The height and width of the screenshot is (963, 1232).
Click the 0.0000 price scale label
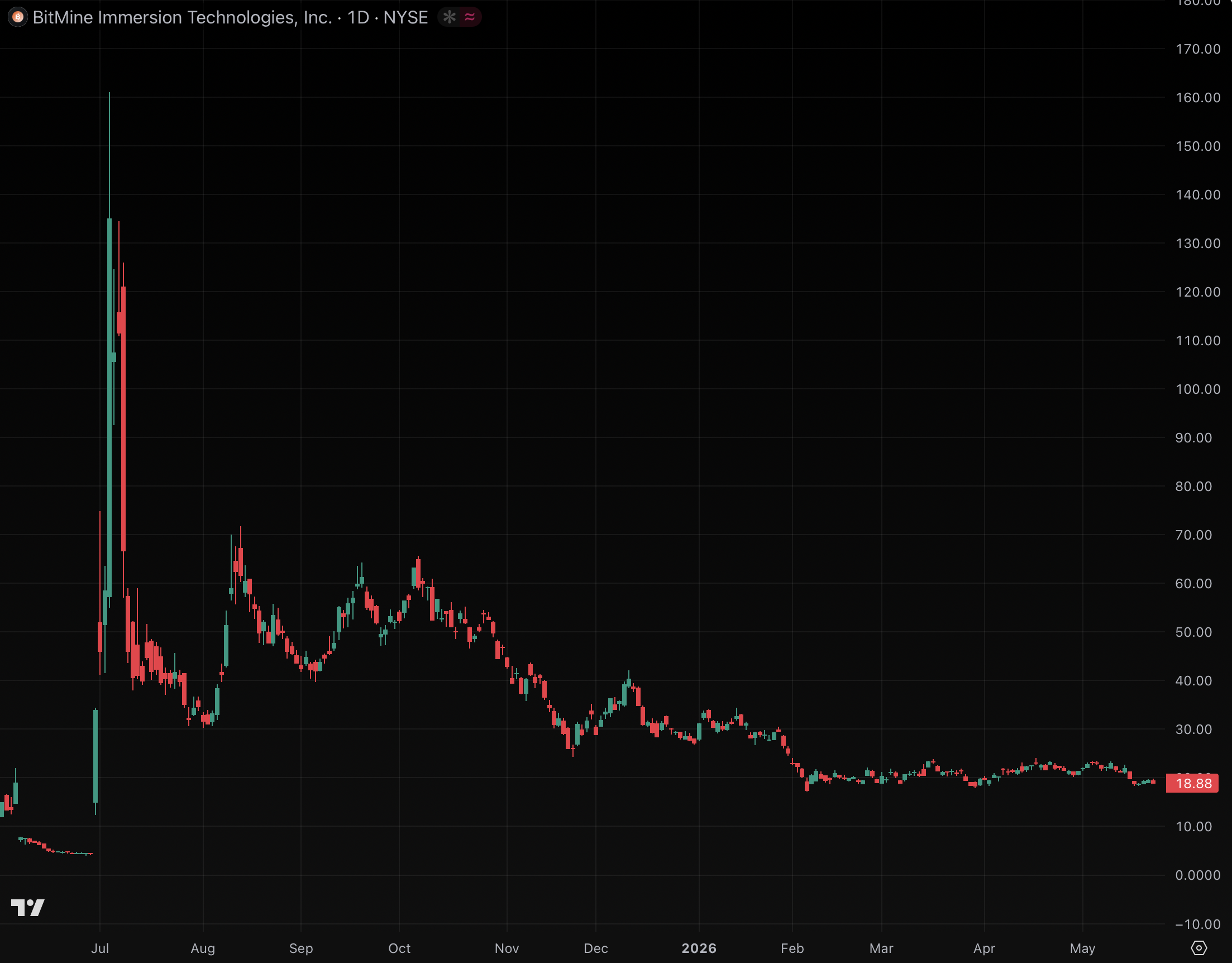click(x=1198, y=875)
